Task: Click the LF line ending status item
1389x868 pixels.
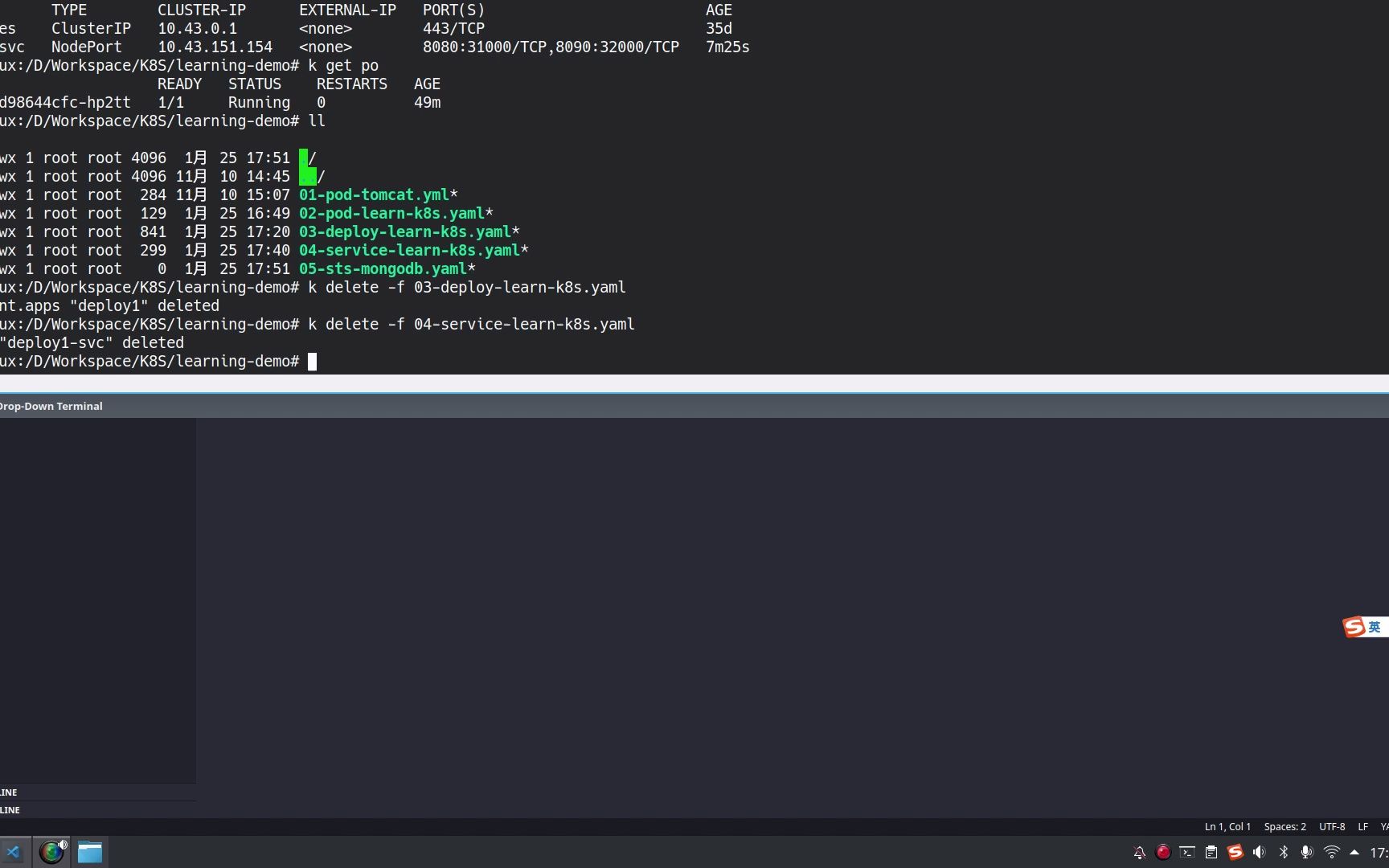Action: coord(1362,826)
